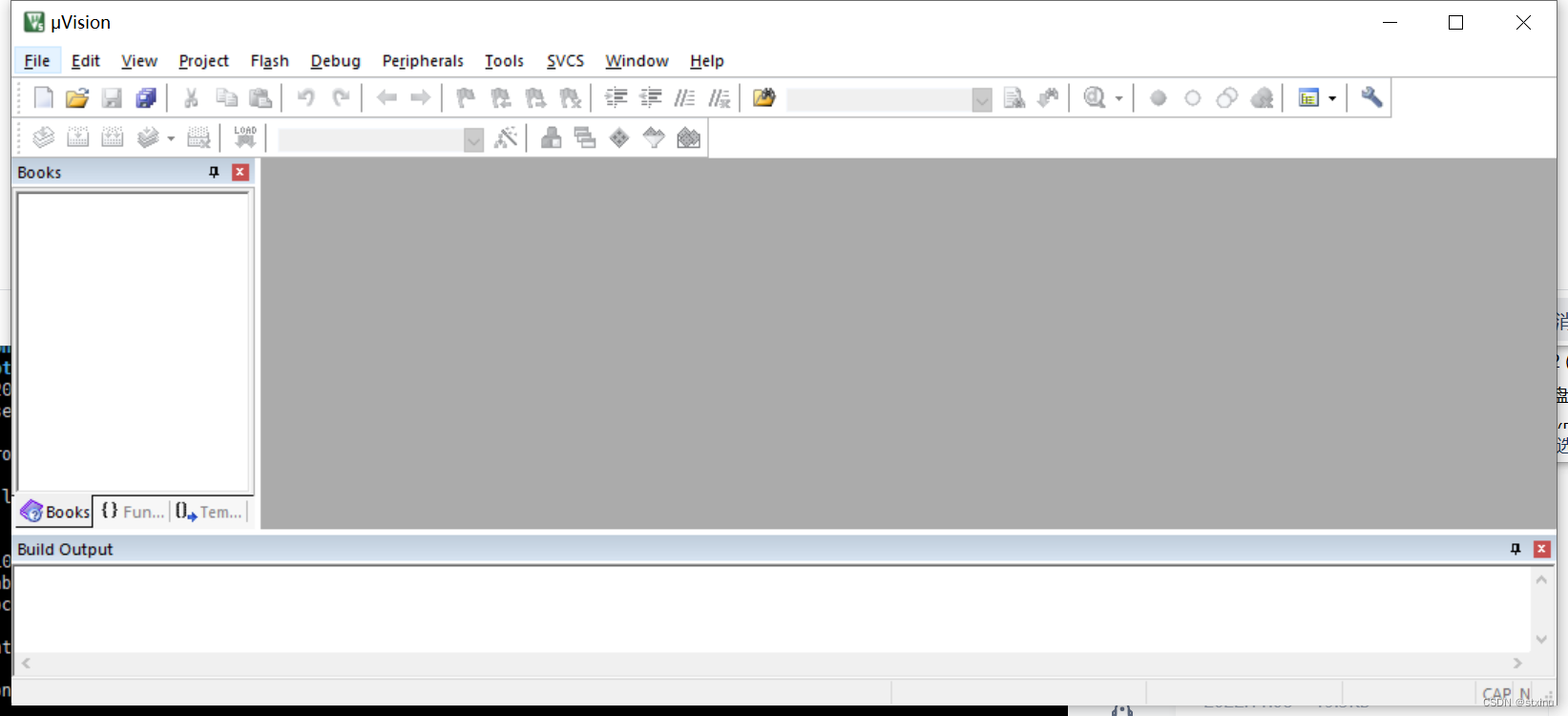Open Manage Run-Time Environment diamond icon
This screenshot has height=716, width=1568.
(619, 138)
